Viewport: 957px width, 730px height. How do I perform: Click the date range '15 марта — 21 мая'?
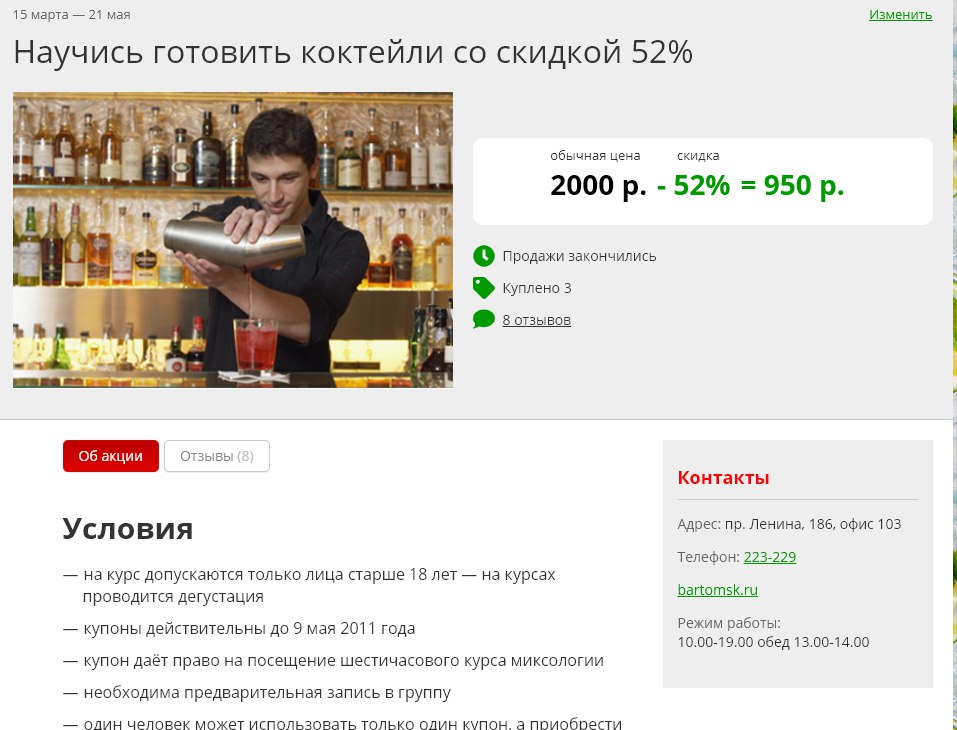(x=71, y=15)
